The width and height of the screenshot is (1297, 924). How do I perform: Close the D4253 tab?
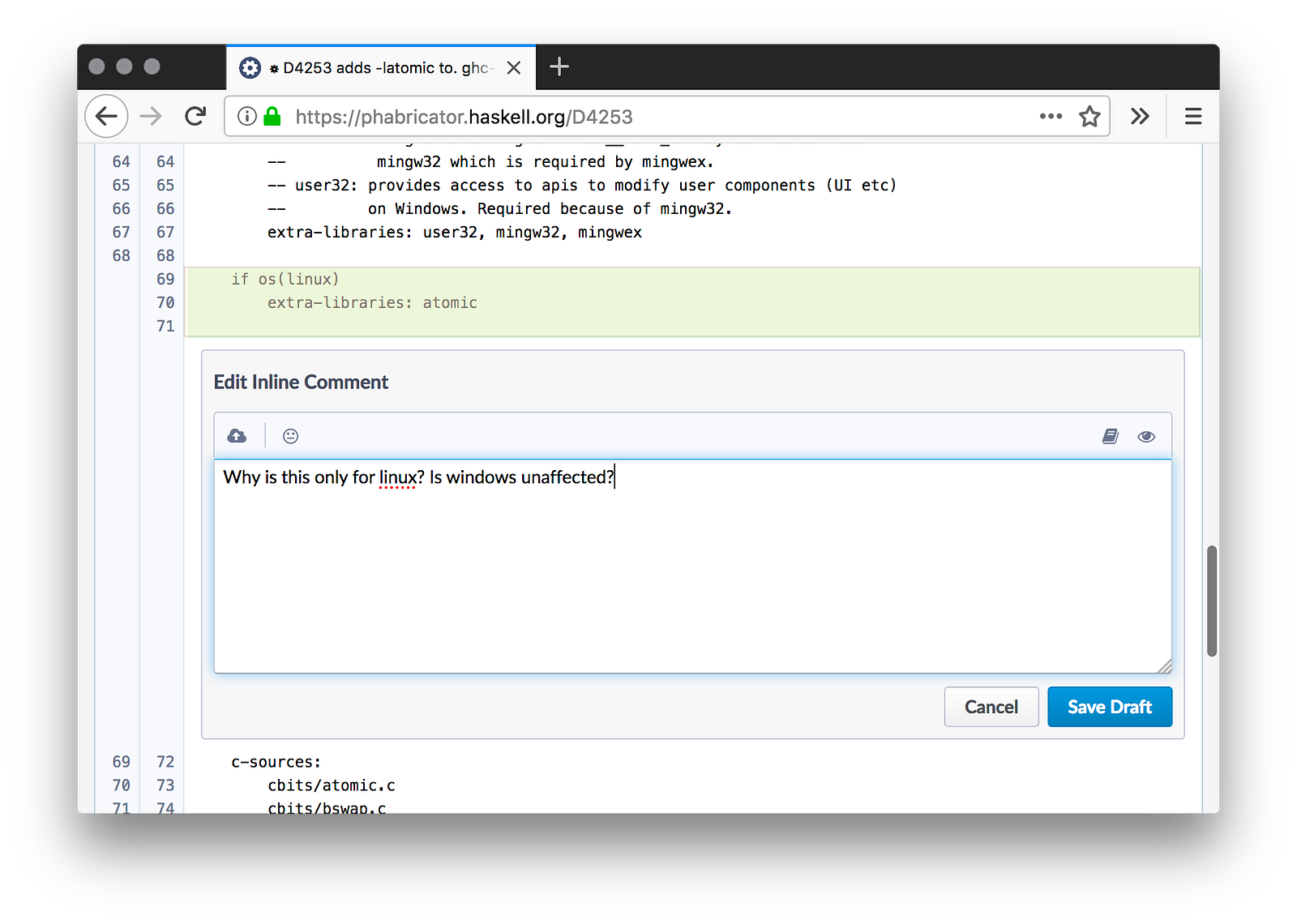pyautogui.click(x=514, y=68)
